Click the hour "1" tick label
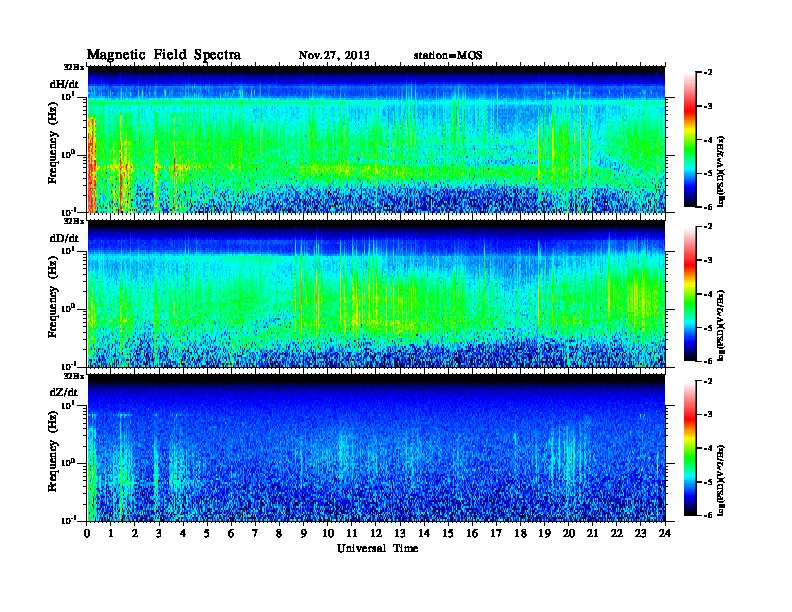 111,534
